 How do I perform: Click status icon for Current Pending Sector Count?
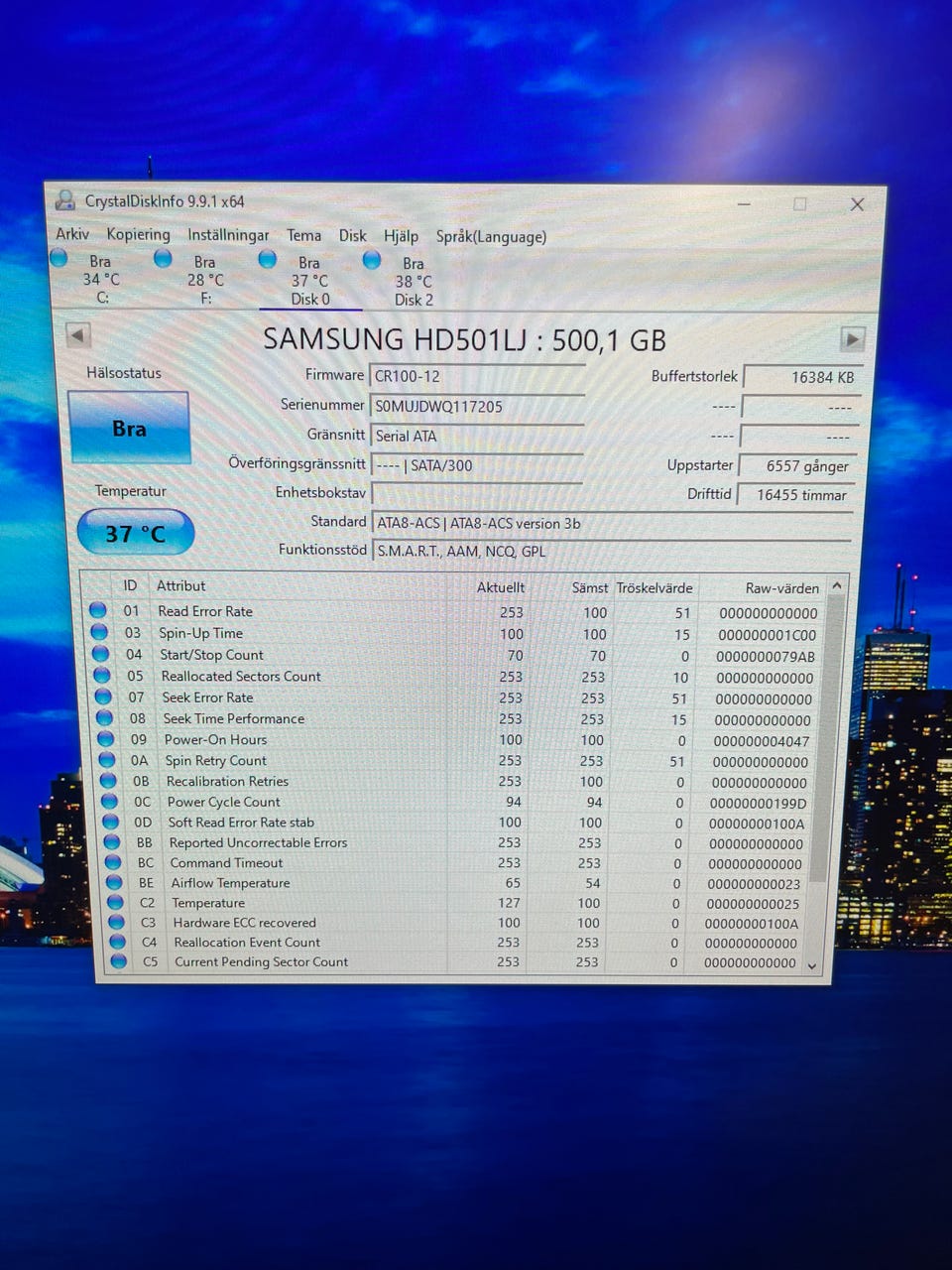(119, 961)
